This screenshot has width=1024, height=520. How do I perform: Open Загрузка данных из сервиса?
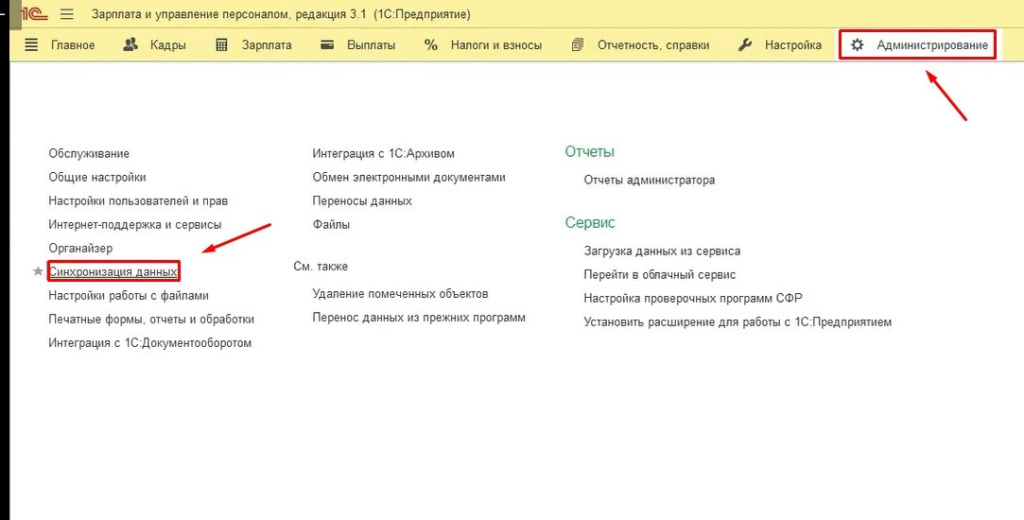pyautogui.click(x=662, y=251)
